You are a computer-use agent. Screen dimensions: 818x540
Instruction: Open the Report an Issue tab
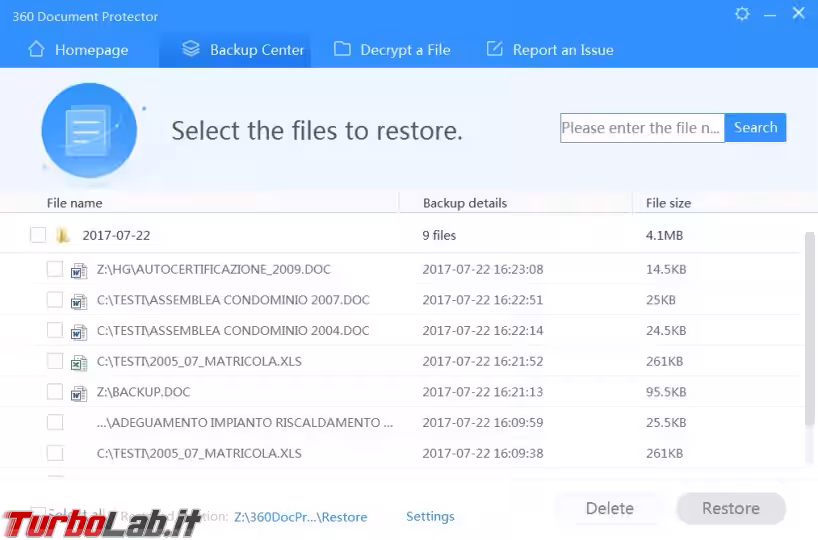(x=550, y=50)
